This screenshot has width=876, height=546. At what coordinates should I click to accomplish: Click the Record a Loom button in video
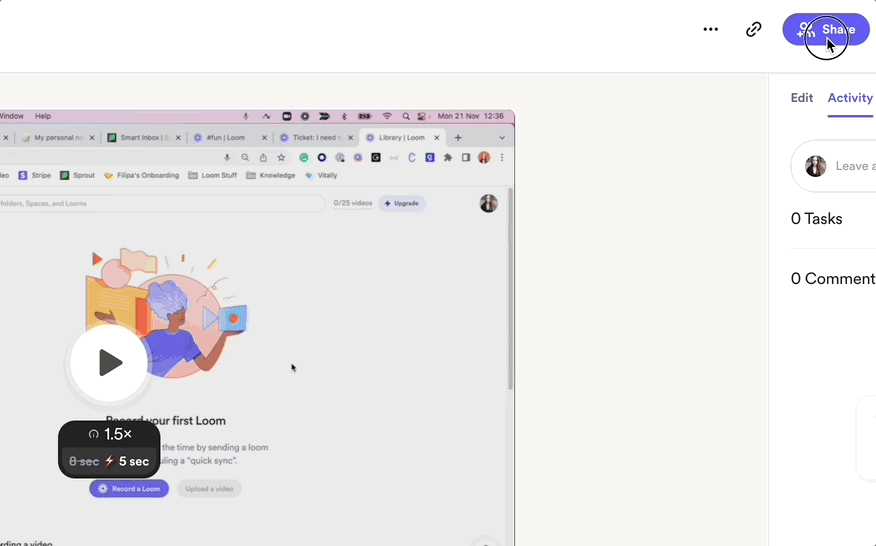click(129, 488)
